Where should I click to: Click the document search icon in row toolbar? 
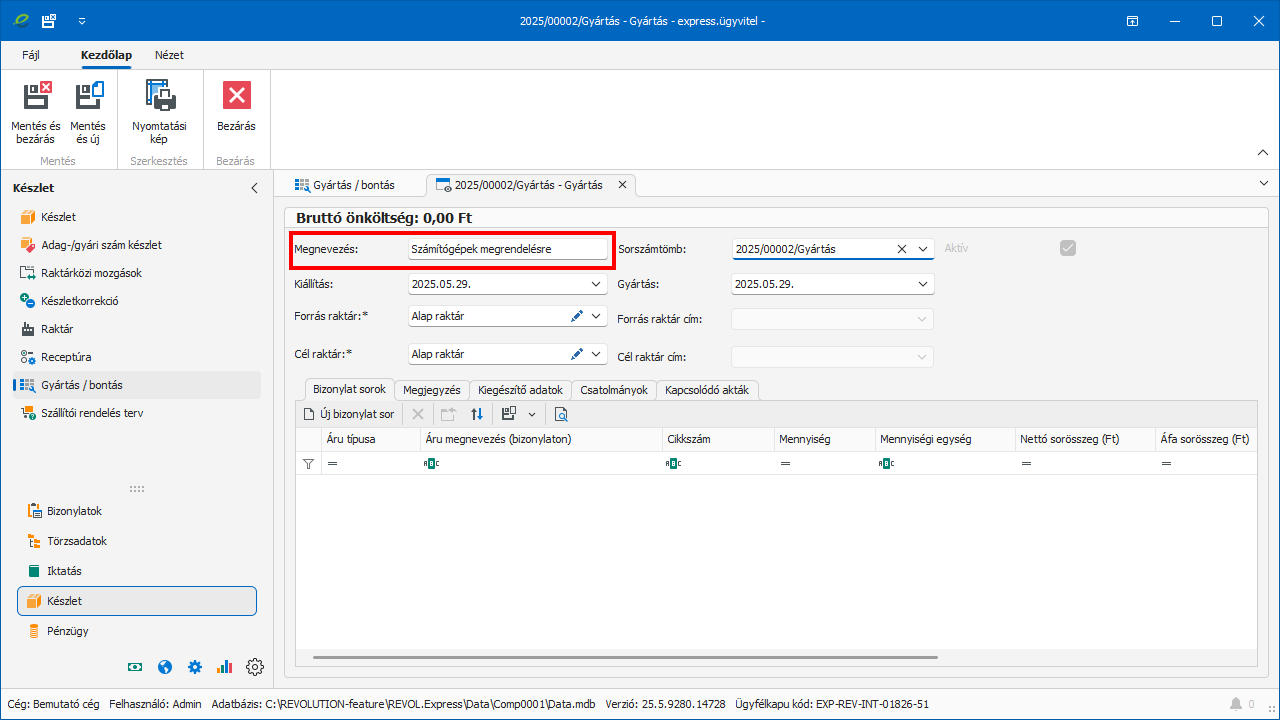pos(561,414)
